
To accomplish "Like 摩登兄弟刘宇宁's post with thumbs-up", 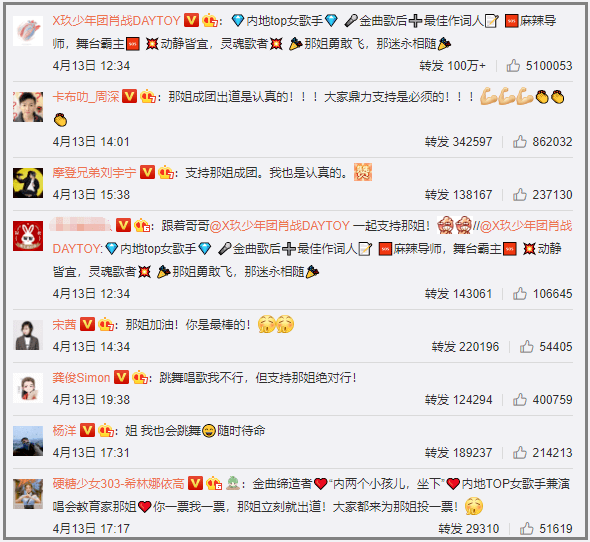I will (x=520, y=195).
